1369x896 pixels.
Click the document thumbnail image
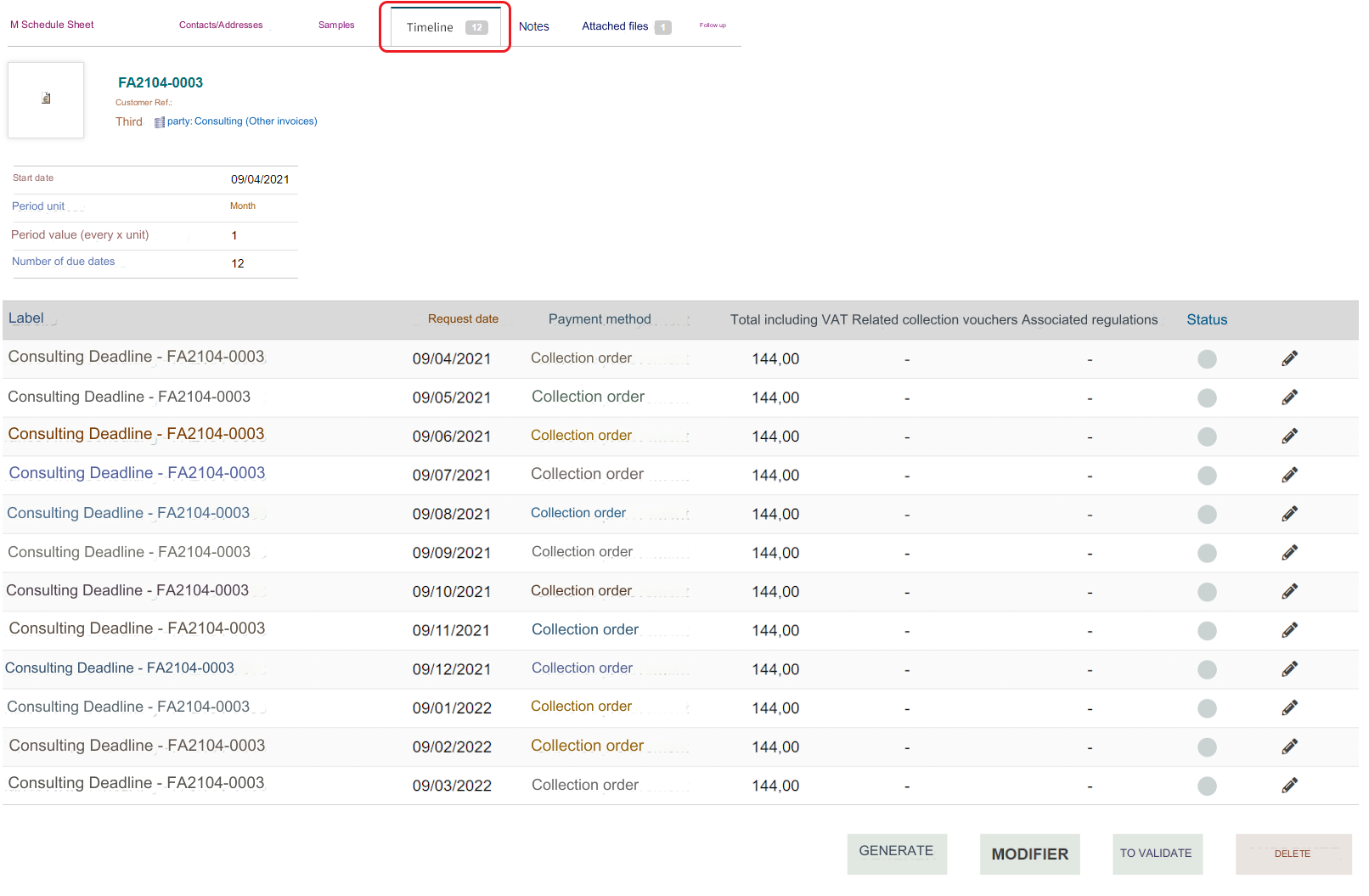tap(46, 99)
